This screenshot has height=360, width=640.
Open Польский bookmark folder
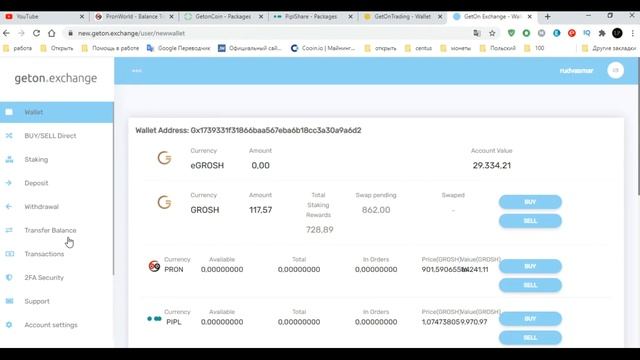click(498, 48)
